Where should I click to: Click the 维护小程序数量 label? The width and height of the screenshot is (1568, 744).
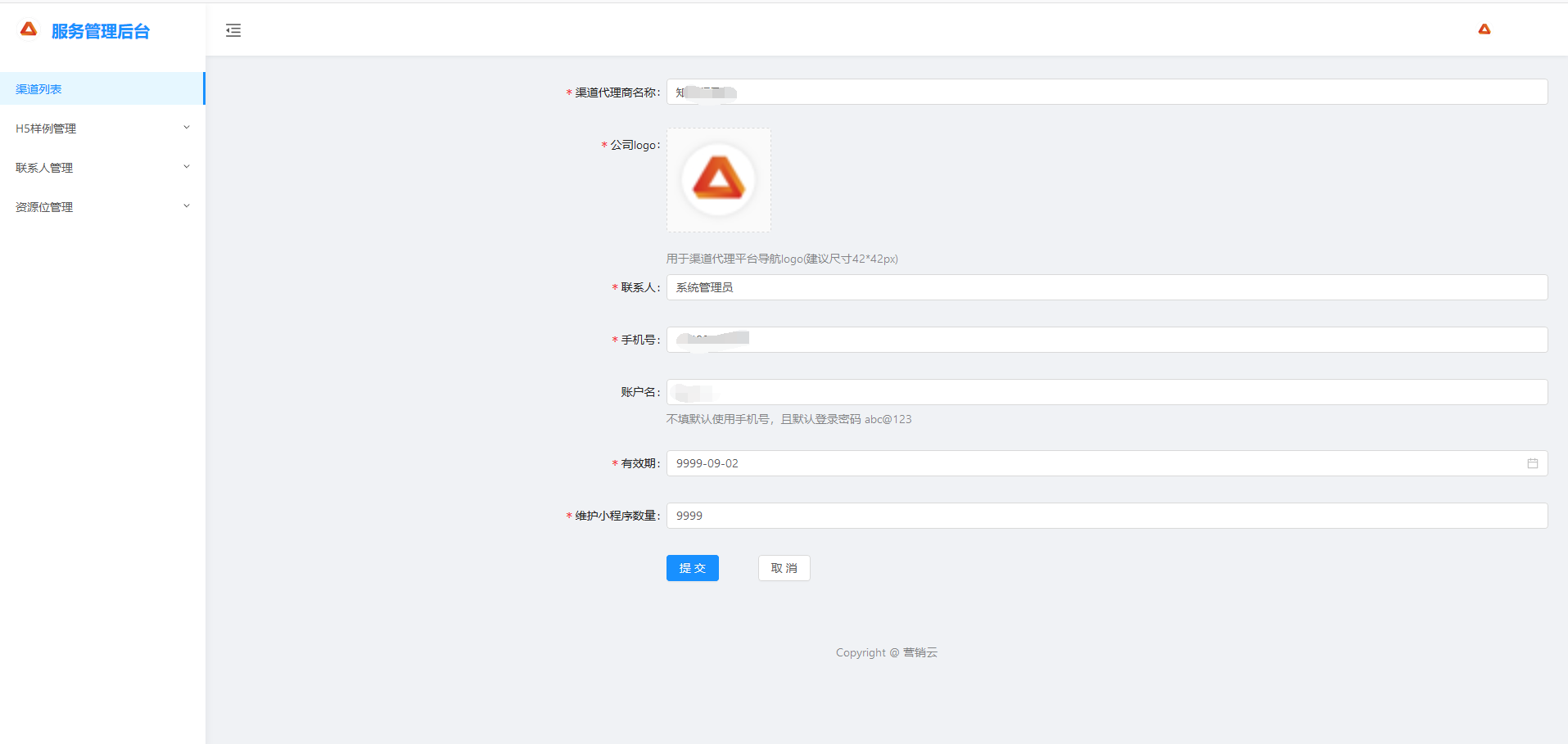(617, 516)
